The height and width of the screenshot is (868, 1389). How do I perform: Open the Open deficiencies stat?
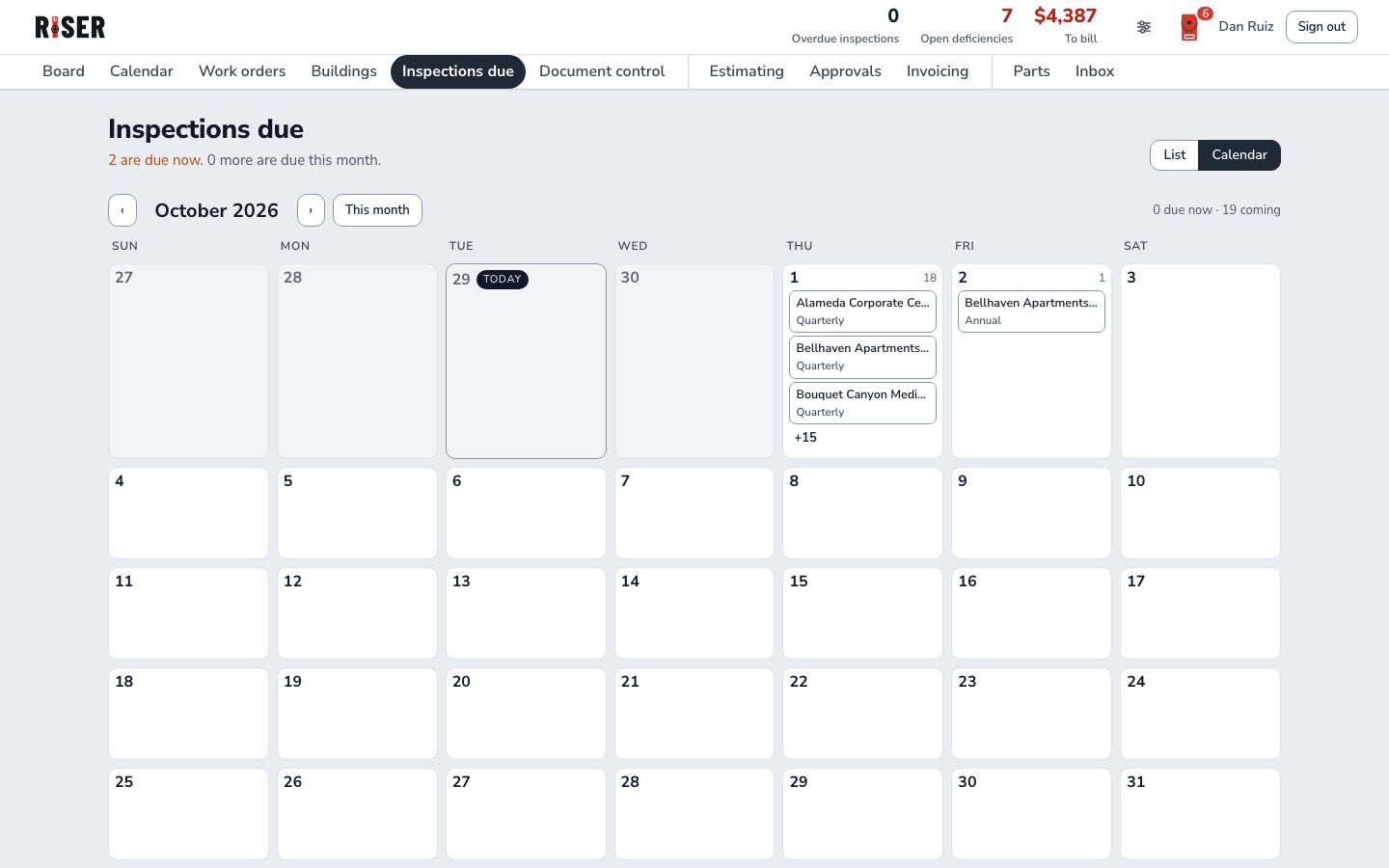pos(967,26)
